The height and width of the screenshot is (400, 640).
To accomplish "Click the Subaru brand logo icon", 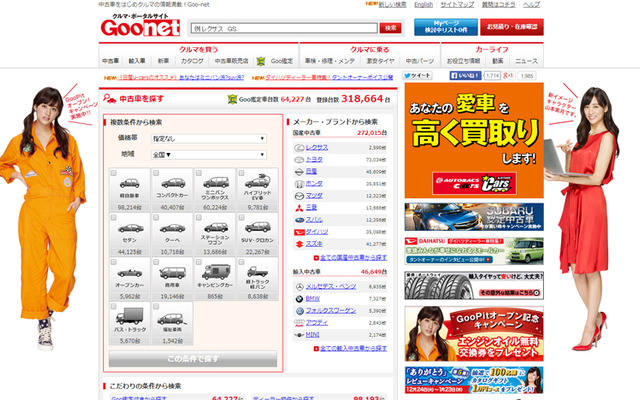I will click(x=300, y=220).
